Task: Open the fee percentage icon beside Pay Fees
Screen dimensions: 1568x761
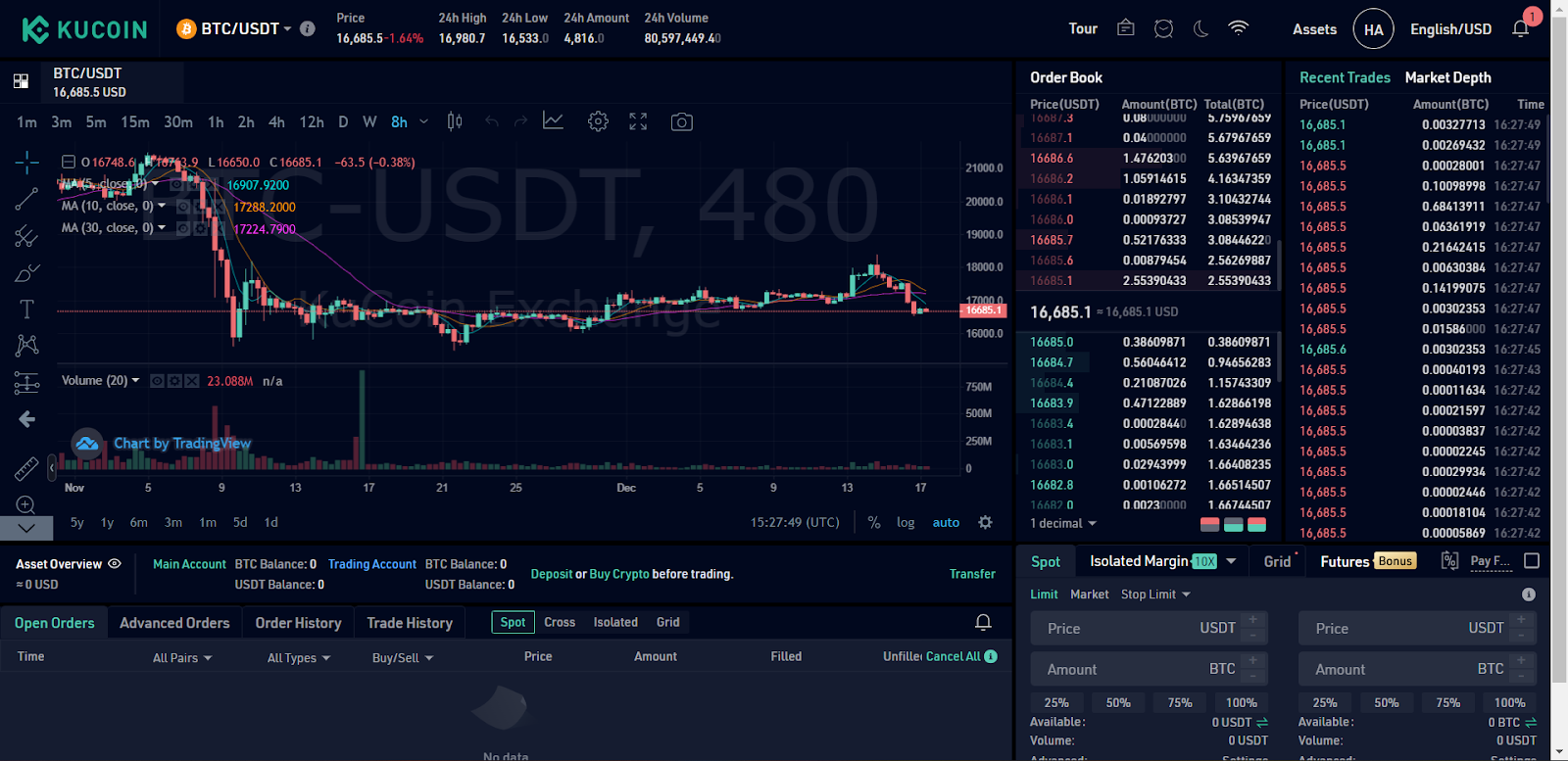Action: pyautogui.click(x=1449, y=560)
